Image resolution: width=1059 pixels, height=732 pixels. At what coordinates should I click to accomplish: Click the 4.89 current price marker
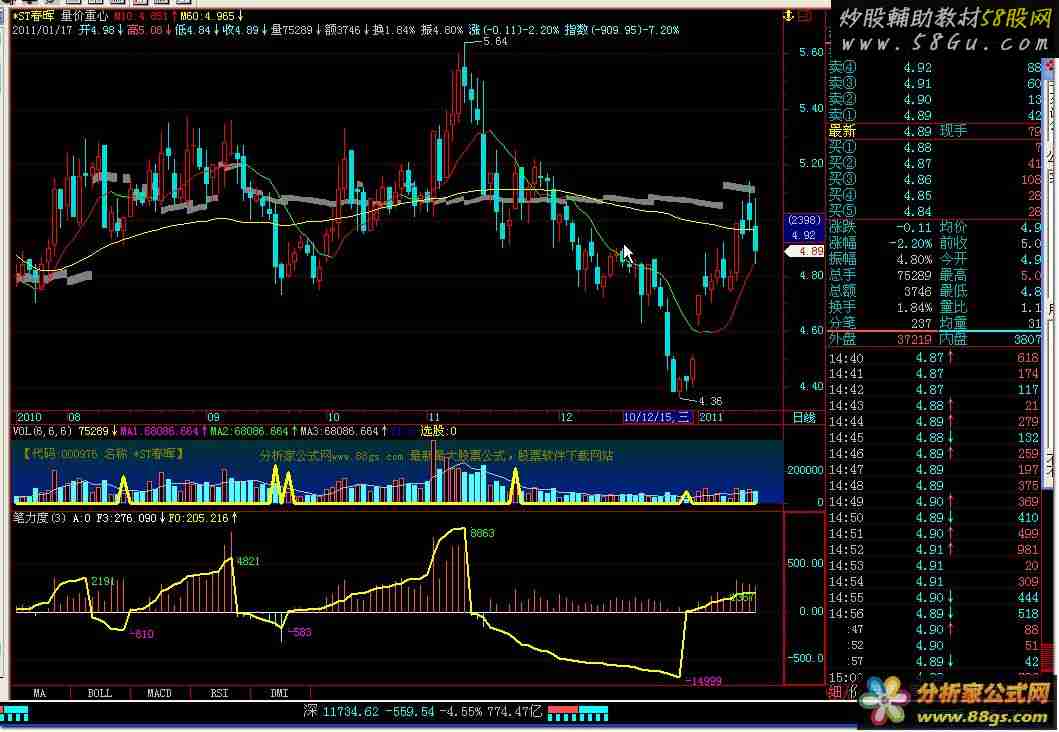coord(806,251)
